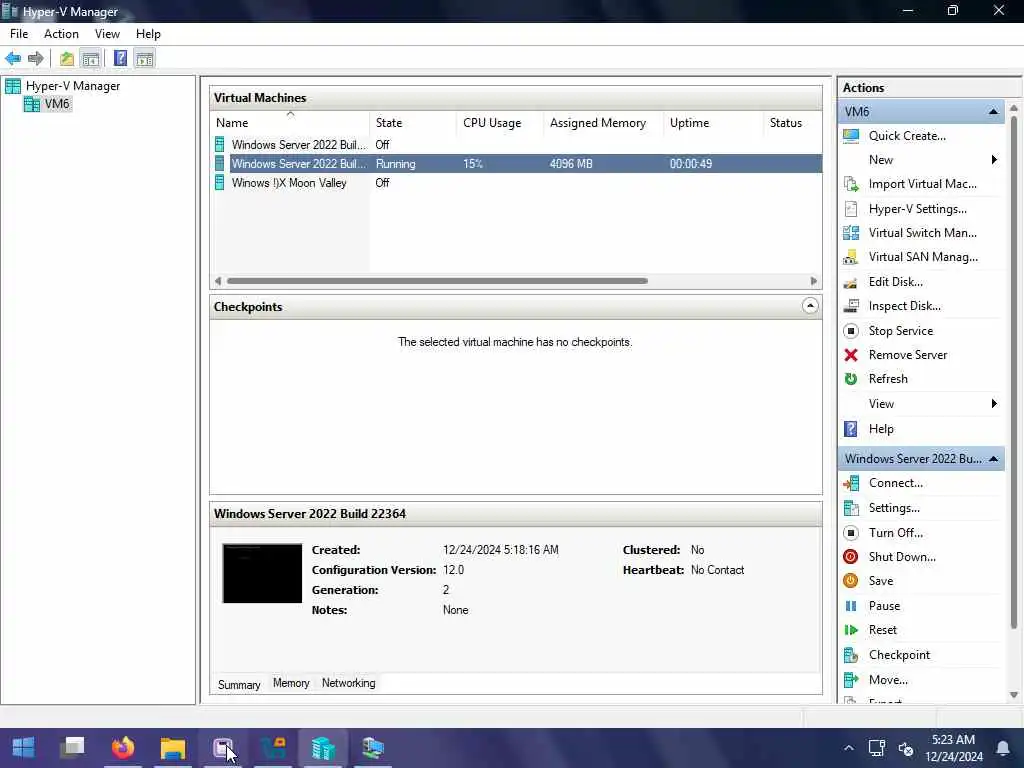Screen dimensions: 1024x768
Task: Open the View menu in menu bar
Action: coord(107,34)
